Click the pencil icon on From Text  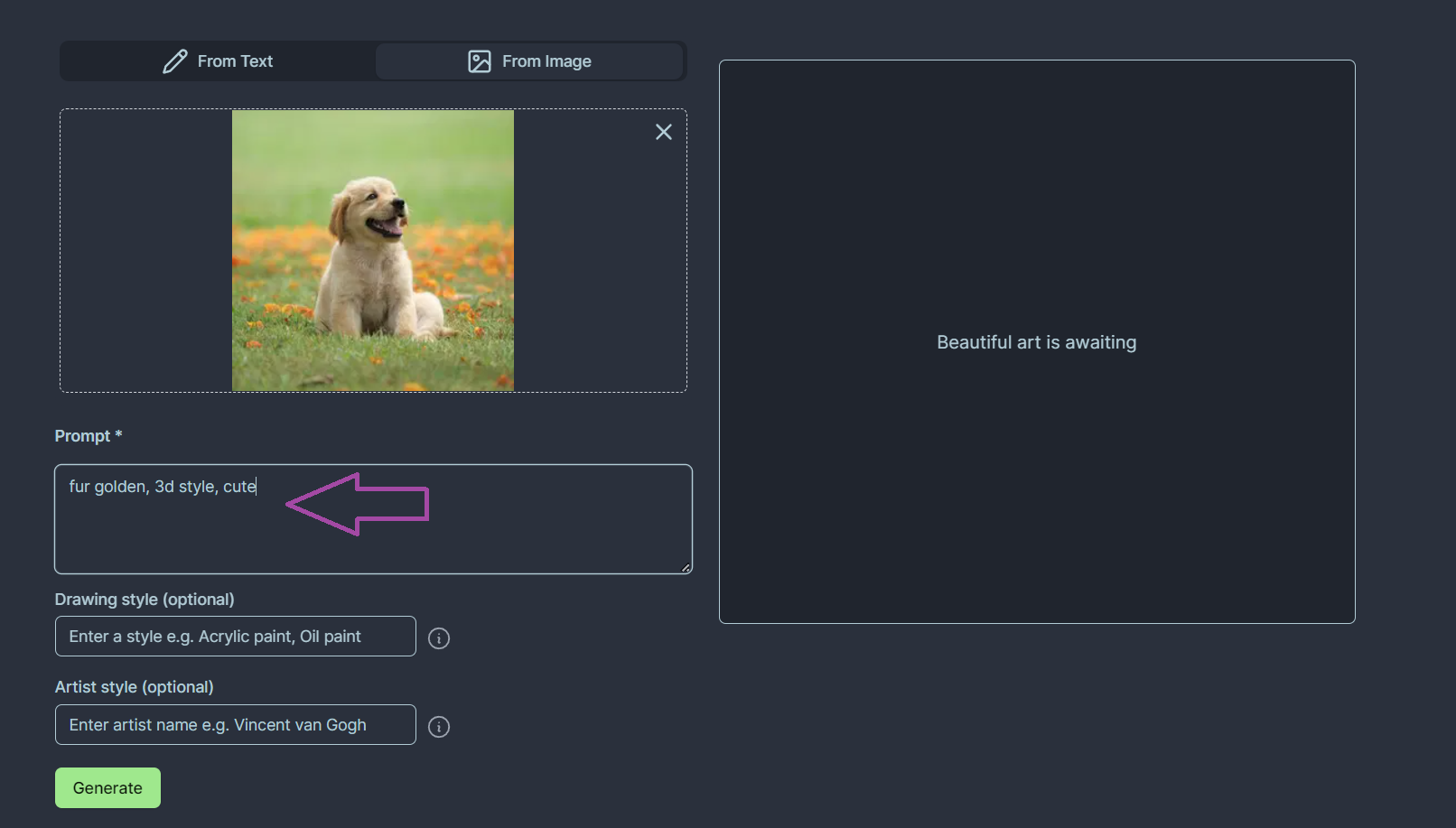click(175, 61)
